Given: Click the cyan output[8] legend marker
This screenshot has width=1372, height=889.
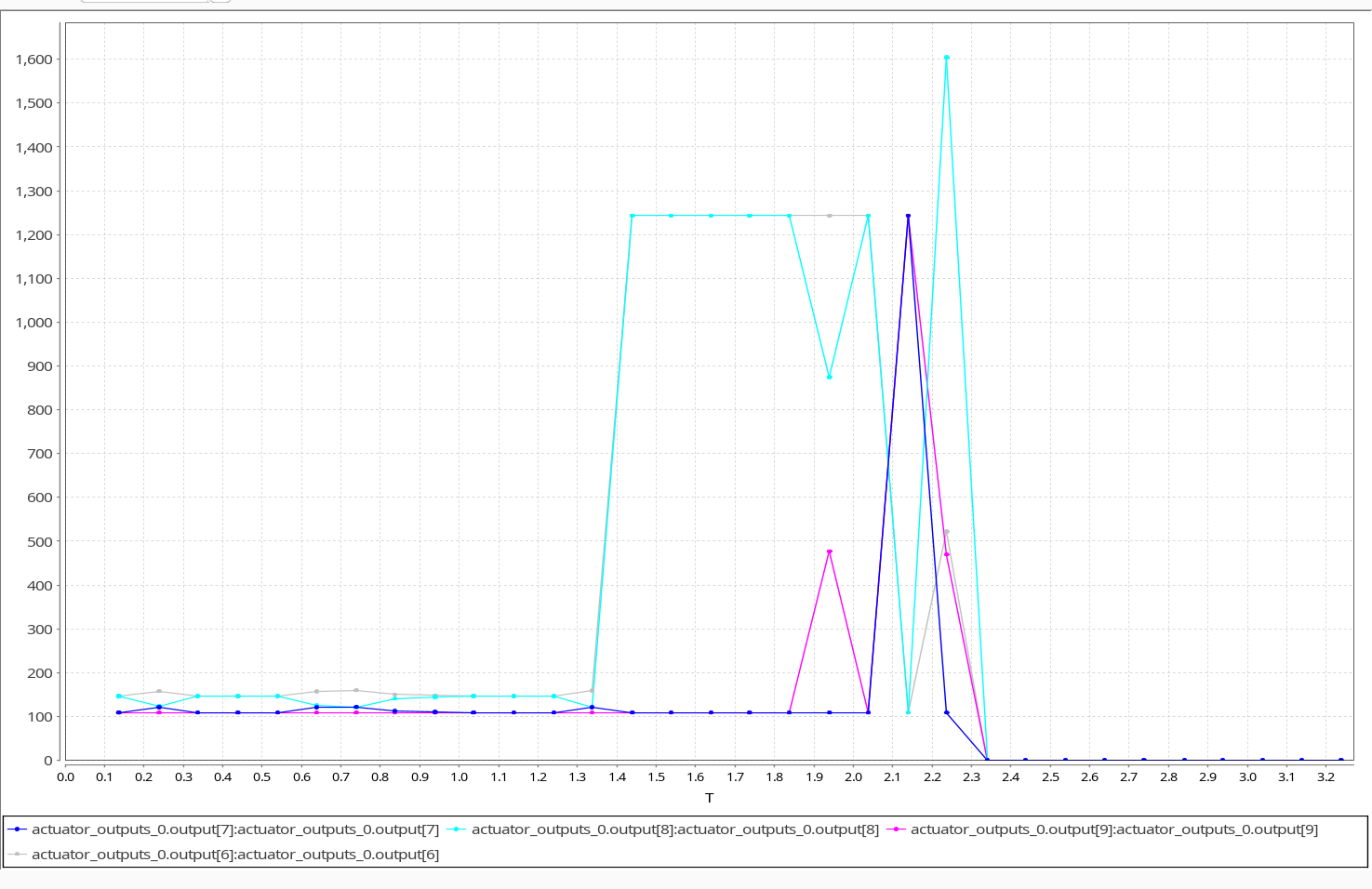Looking at the screenshot, I should (457, 829).
